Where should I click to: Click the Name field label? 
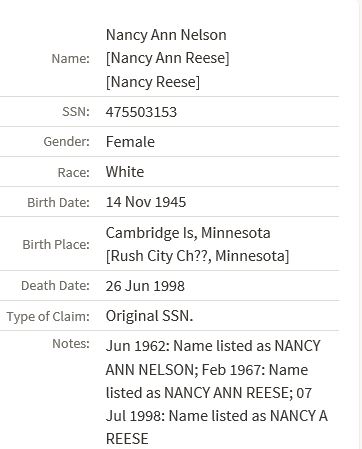71,59
